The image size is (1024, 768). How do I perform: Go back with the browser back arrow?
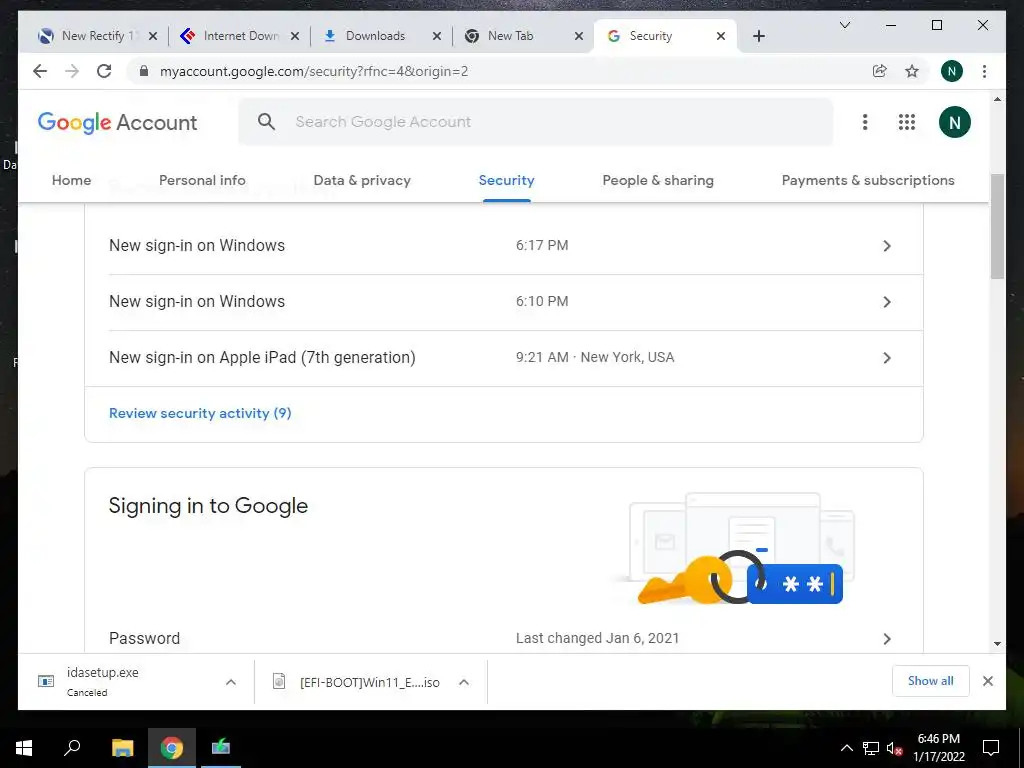click(40, 71)
